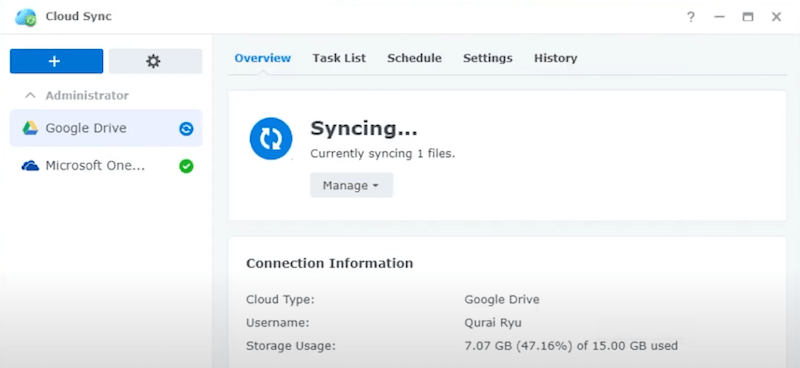Click 'Currently syncing 1 files.' text

tap(383, 154)
